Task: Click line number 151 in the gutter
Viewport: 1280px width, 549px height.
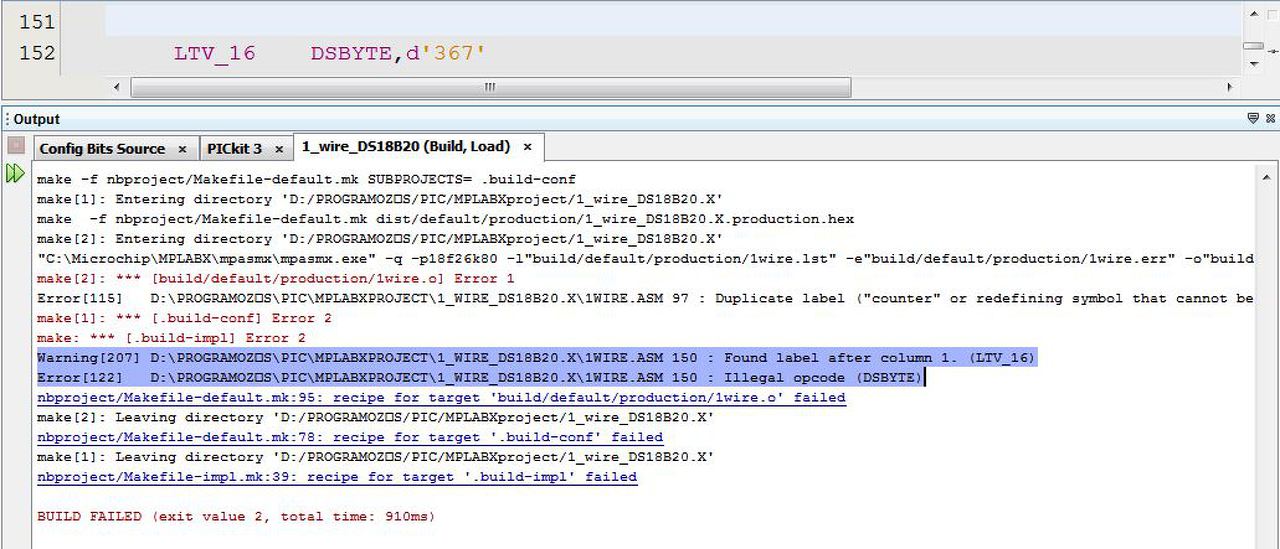Action: 37,21
